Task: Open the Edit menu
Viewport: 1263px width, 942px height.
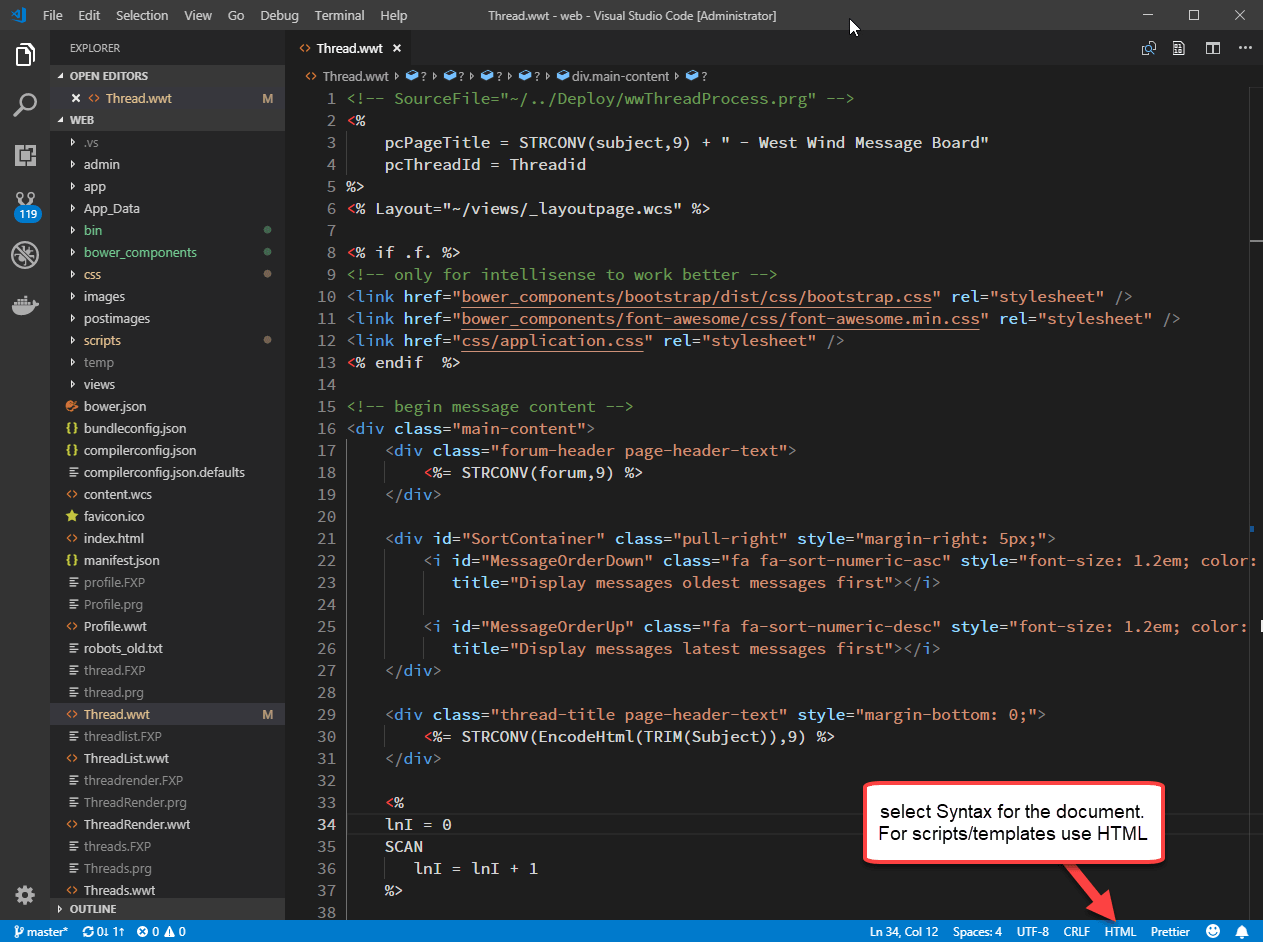Action: [x=89, y=16]
